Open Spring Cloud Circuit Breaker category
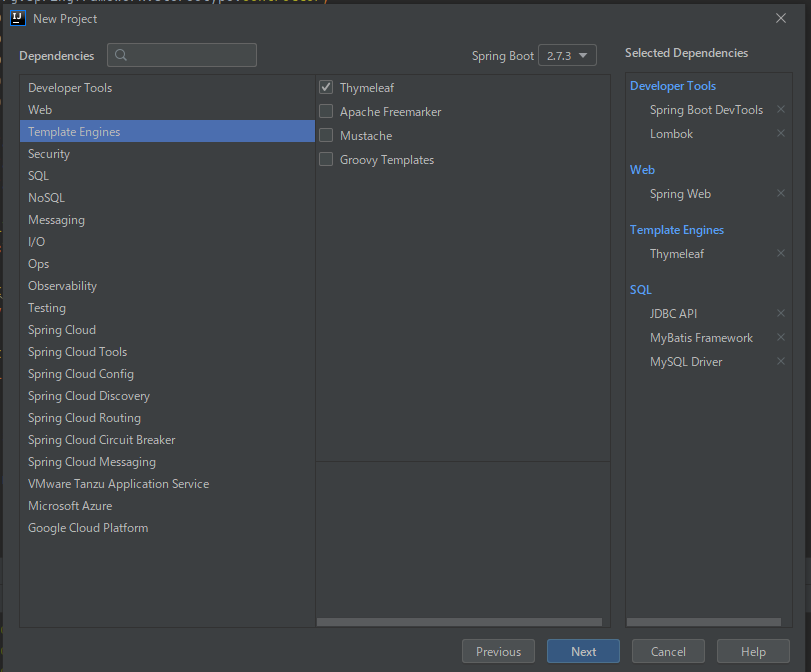Viewport: 811px width, 672px height. 167,440
